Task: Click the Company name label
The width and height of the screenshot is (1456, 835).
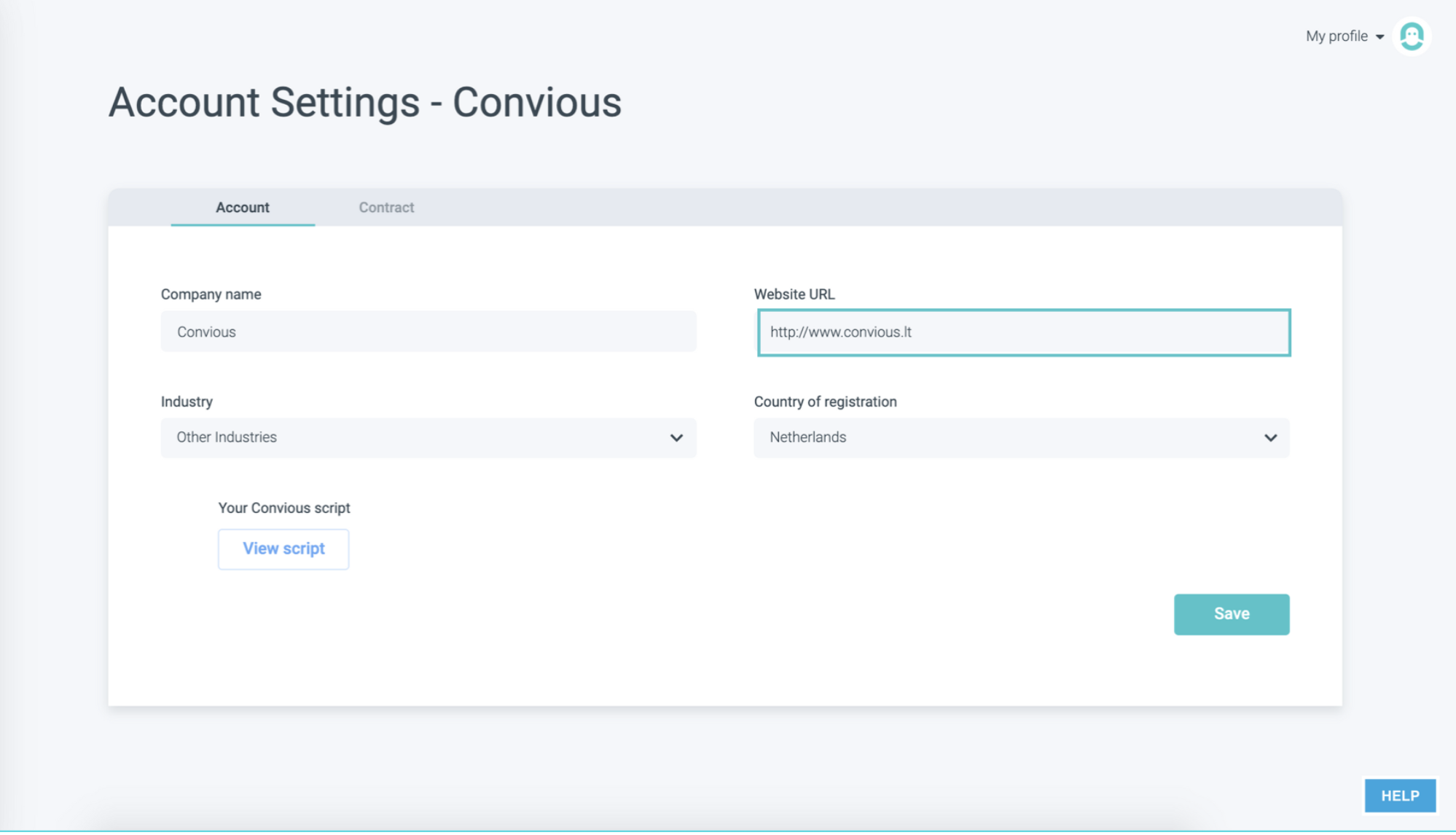Action: [211, 294]
